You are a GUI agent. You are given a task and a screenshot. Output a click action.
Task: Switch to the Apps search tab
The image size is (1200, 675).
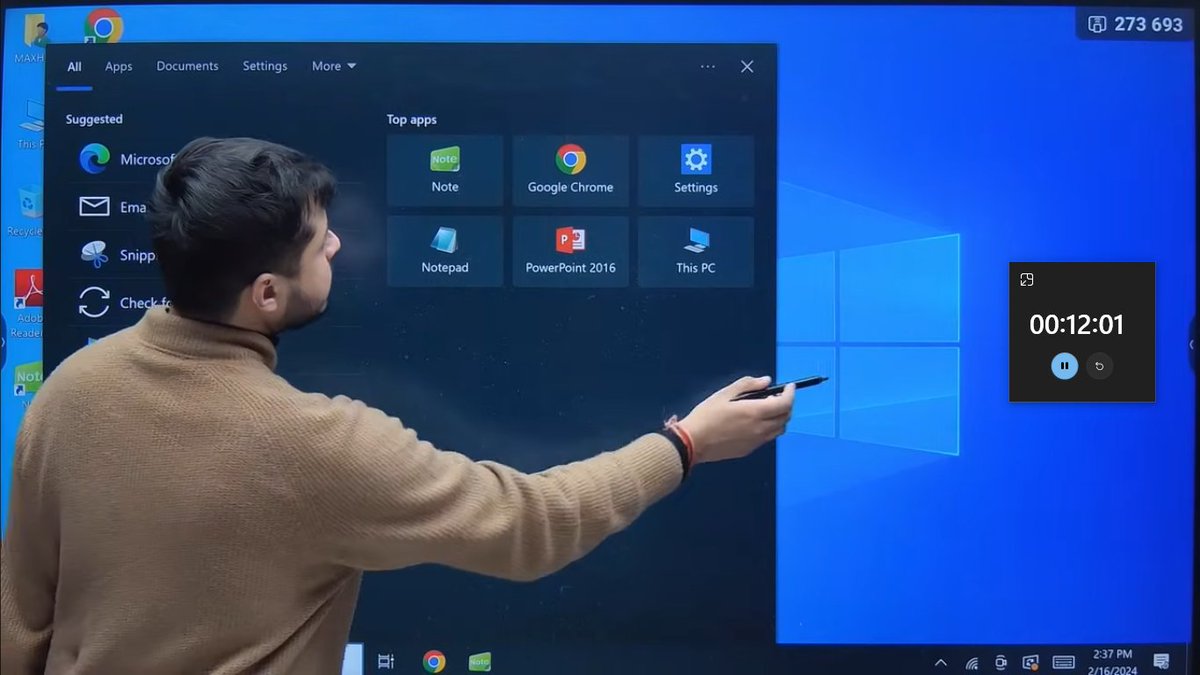click(119, 67)
